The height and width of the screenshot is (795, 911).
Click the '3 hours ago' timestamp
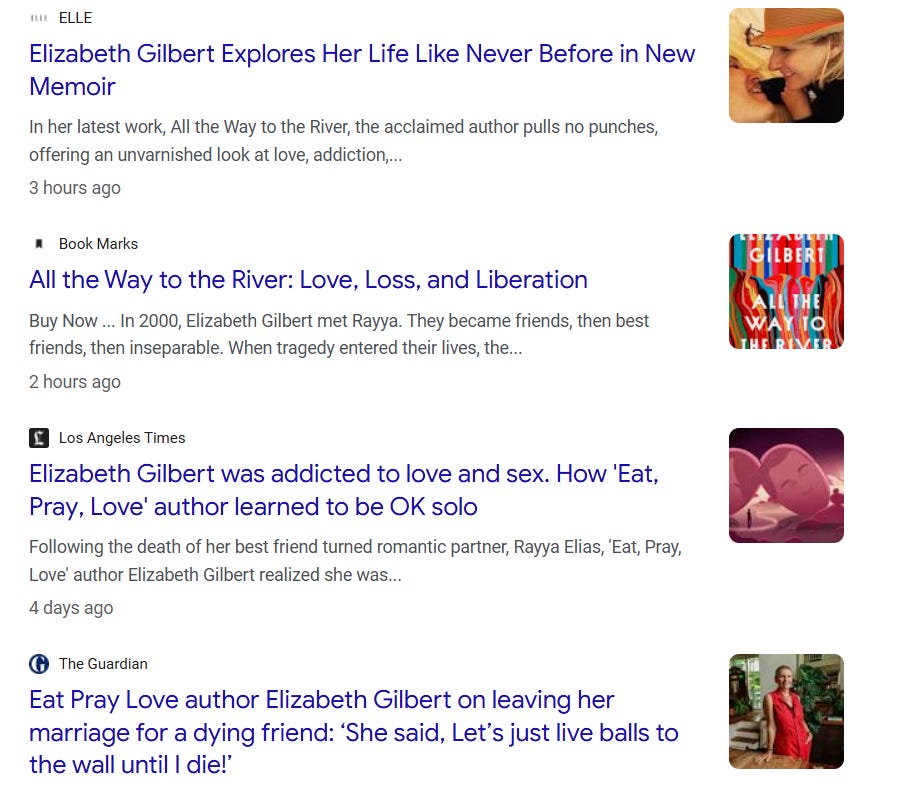pyautogui.click(x=75, y=188)
